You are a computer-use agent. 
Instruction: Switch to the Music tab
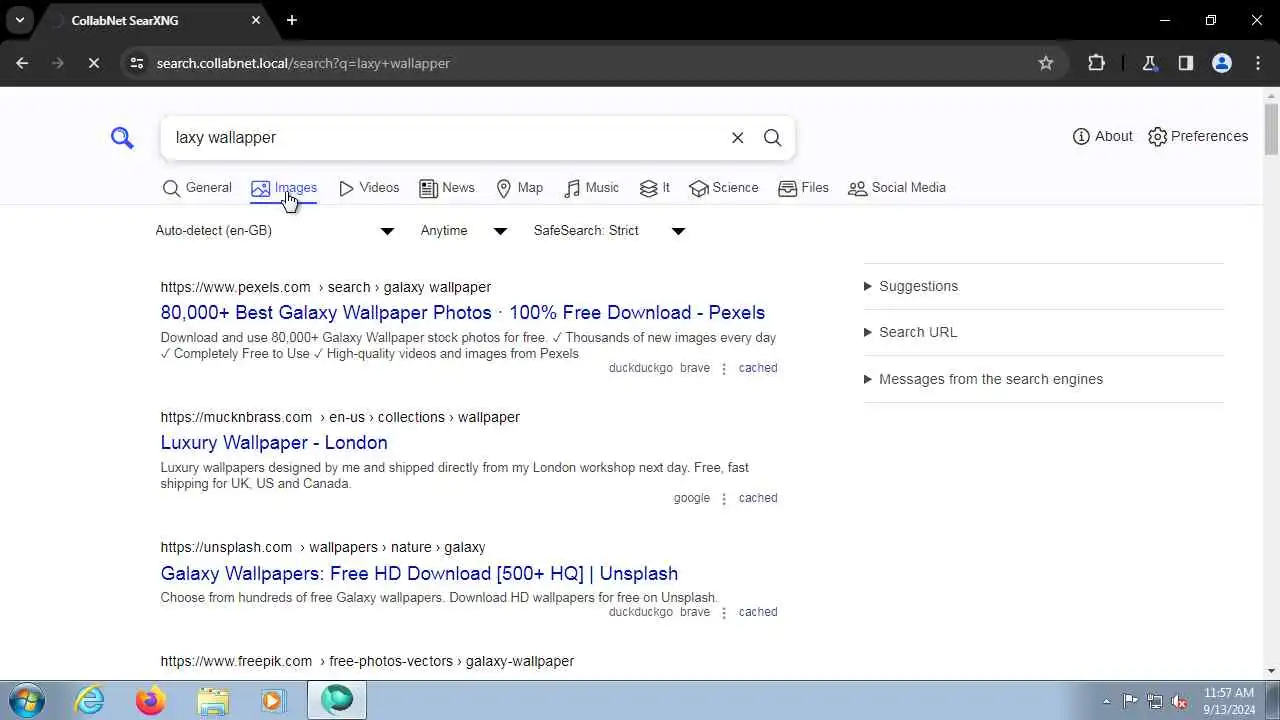click(x=591, y=188)
